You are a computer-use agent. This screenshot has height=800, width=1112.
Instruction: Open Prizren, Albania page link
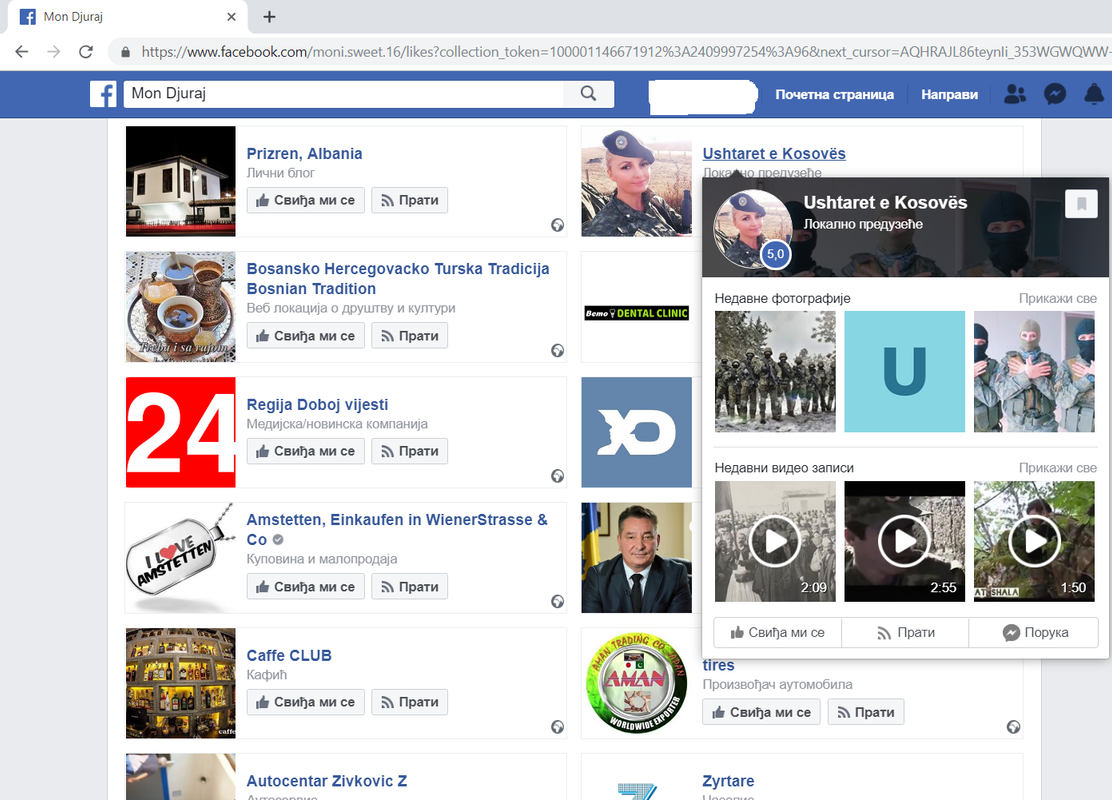click(304, 154)
